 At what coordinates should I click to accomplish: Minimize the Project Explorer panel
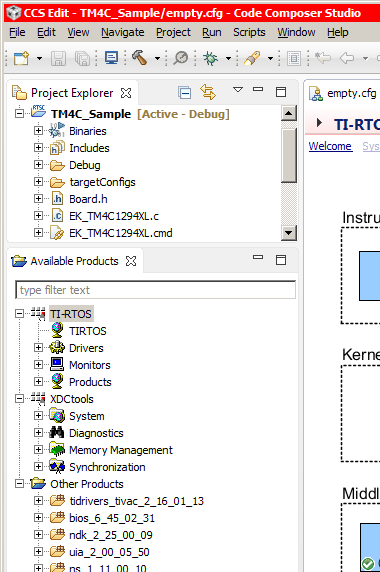coord(258,89)
